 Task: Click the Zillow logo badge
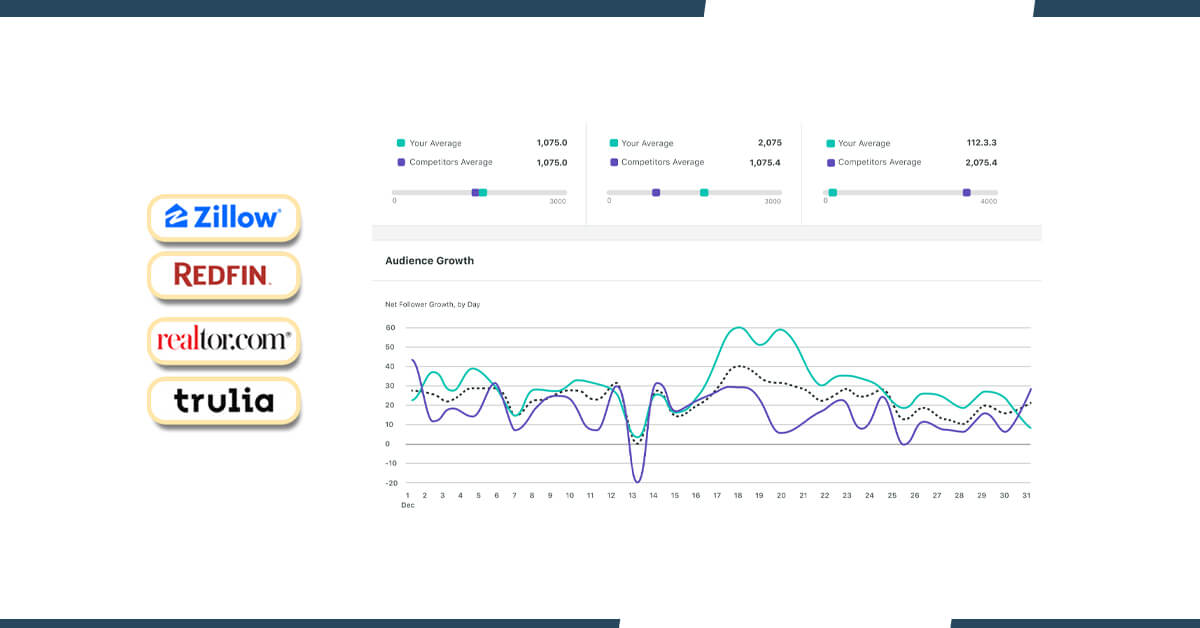224,217
